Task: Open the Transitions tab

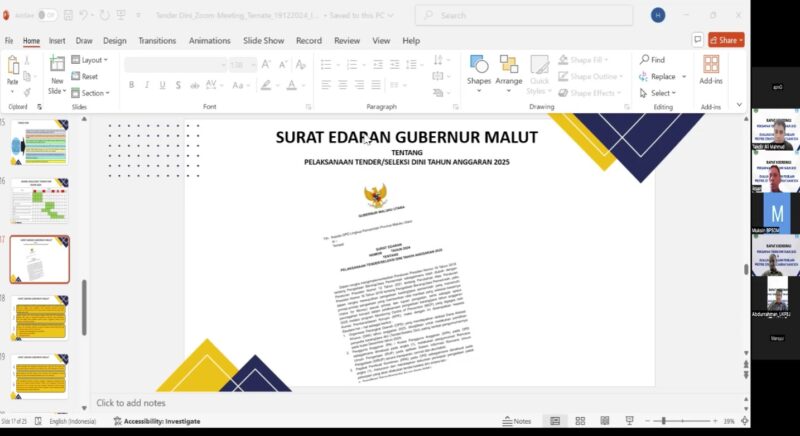Action: (x=157, y=41)
